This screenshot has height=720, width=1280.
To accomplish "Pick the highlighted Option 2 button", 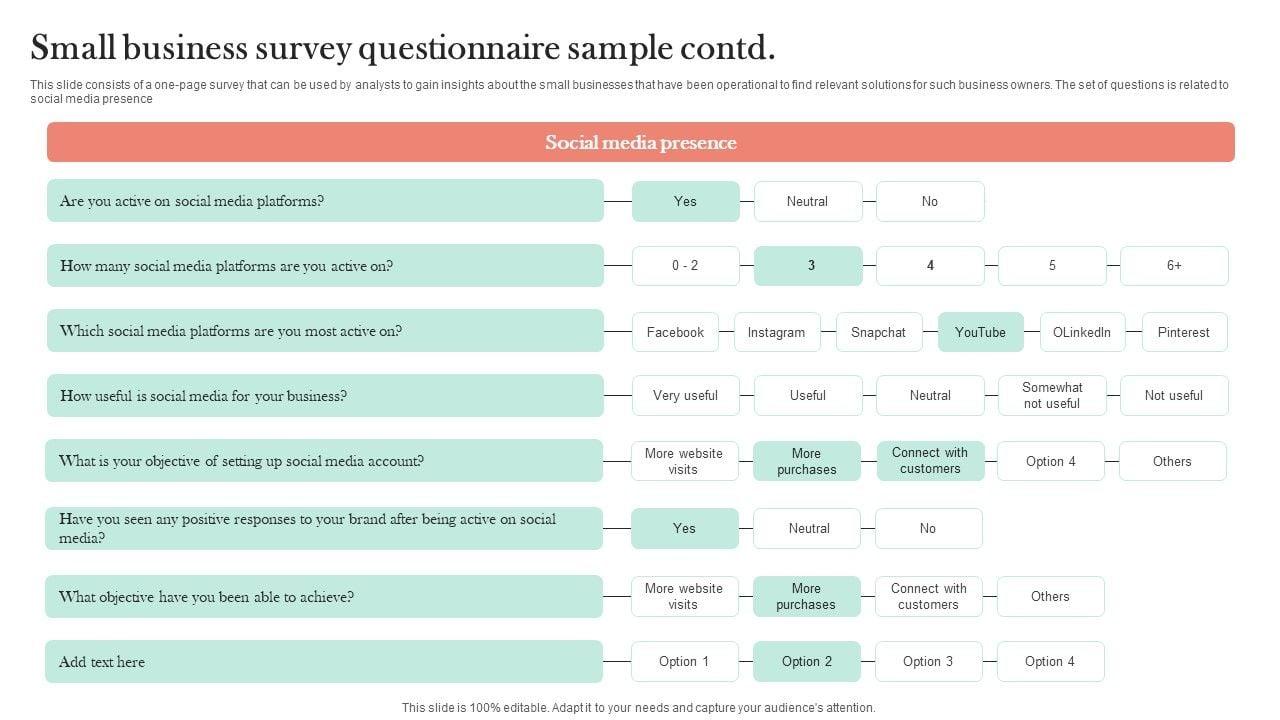I will click(806, 662).
